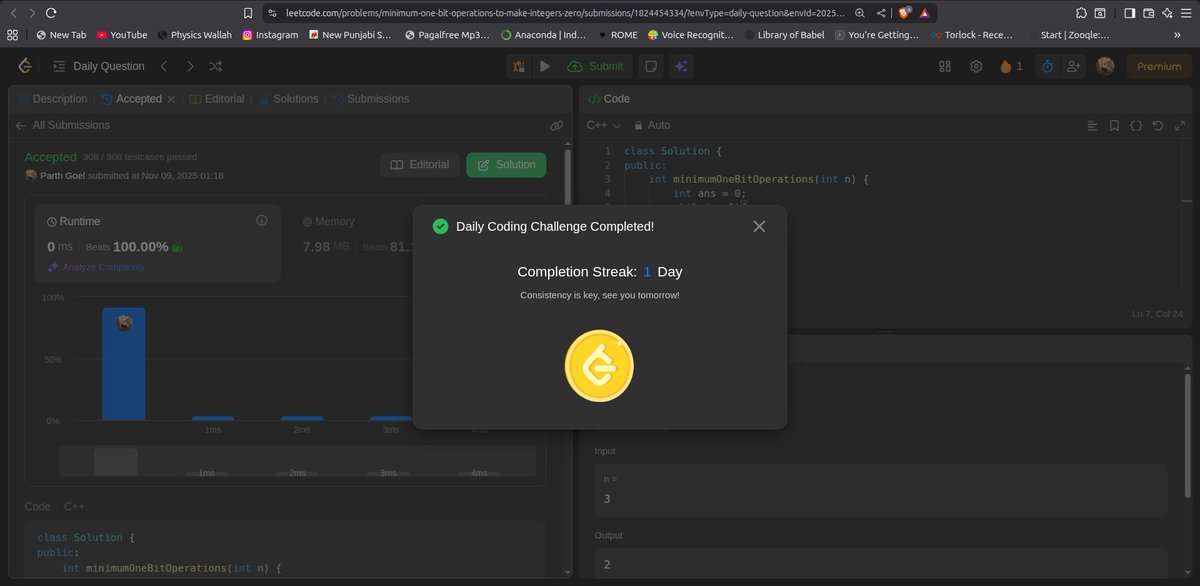Copy submission link via chain icon
The height and width of the screenshot is (586, 1200).
[x=556, y=125]
